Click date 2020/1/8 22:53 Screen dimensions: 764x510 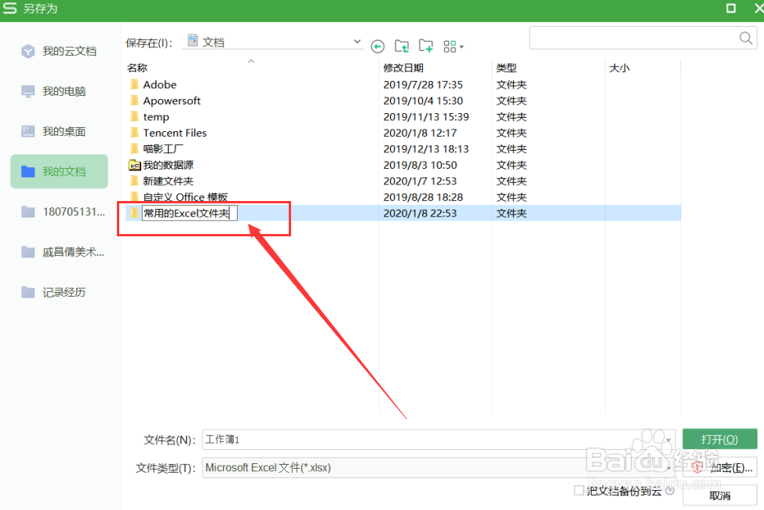pos(420,213)
